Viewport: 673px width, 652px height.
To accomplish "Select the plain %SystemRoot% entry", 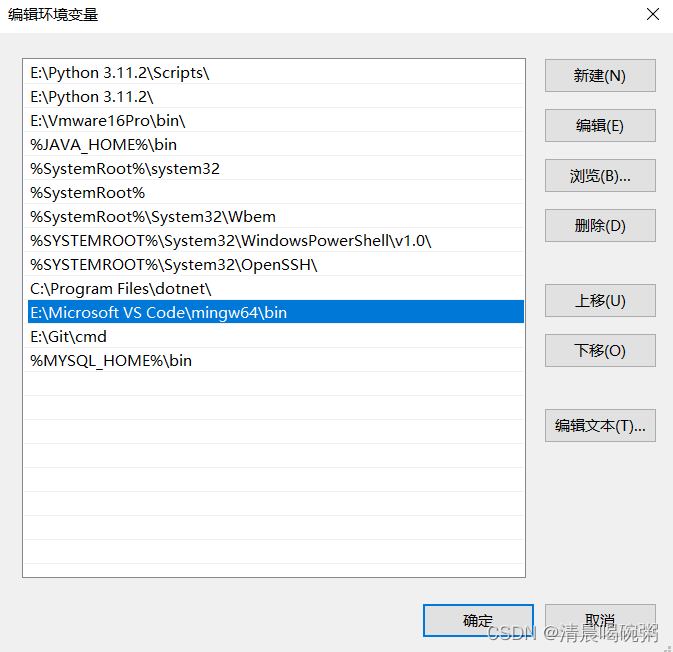I will (x=276, y=193).
